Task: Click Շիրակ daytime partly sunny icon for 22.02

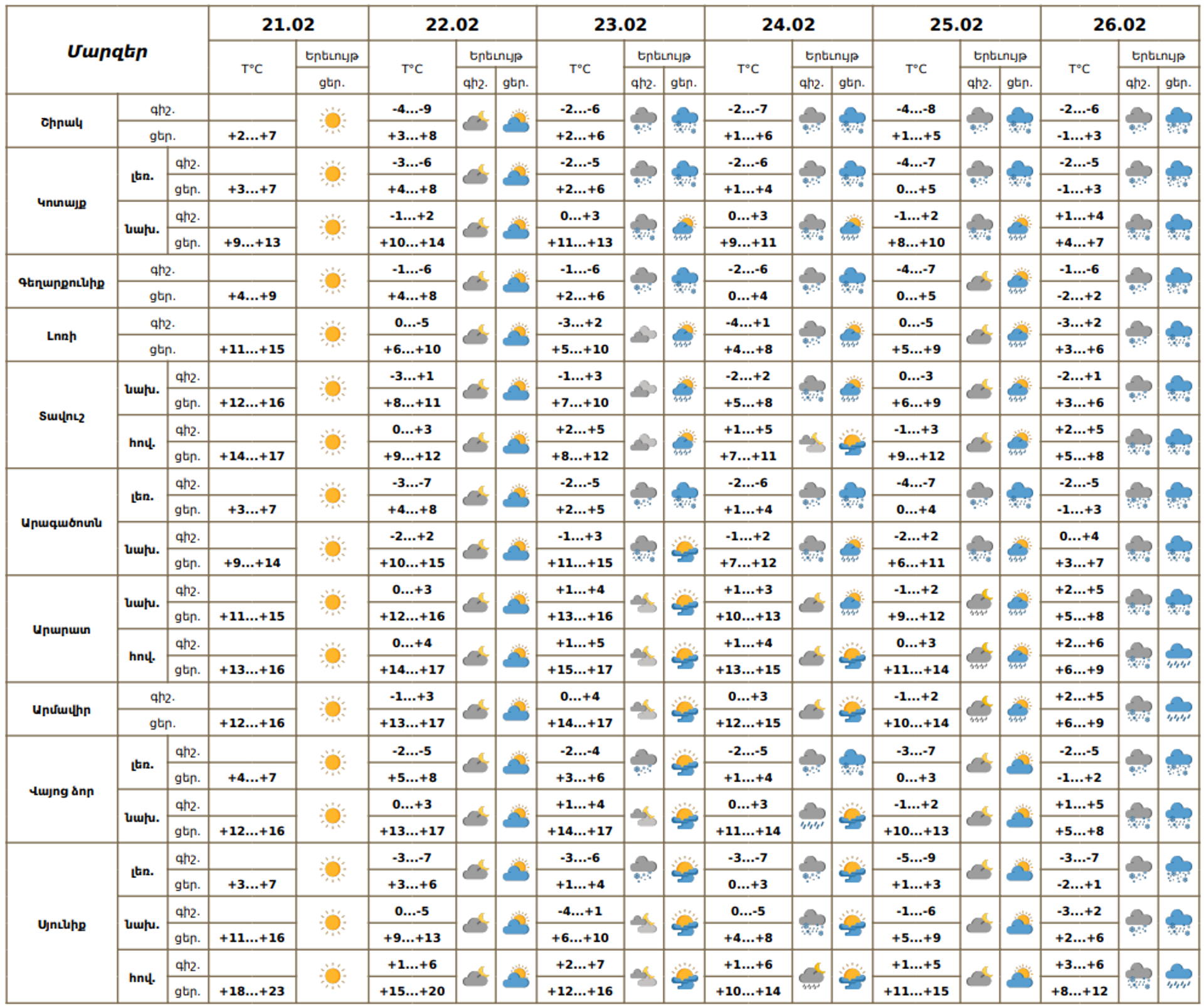Action: coord(516,121)
